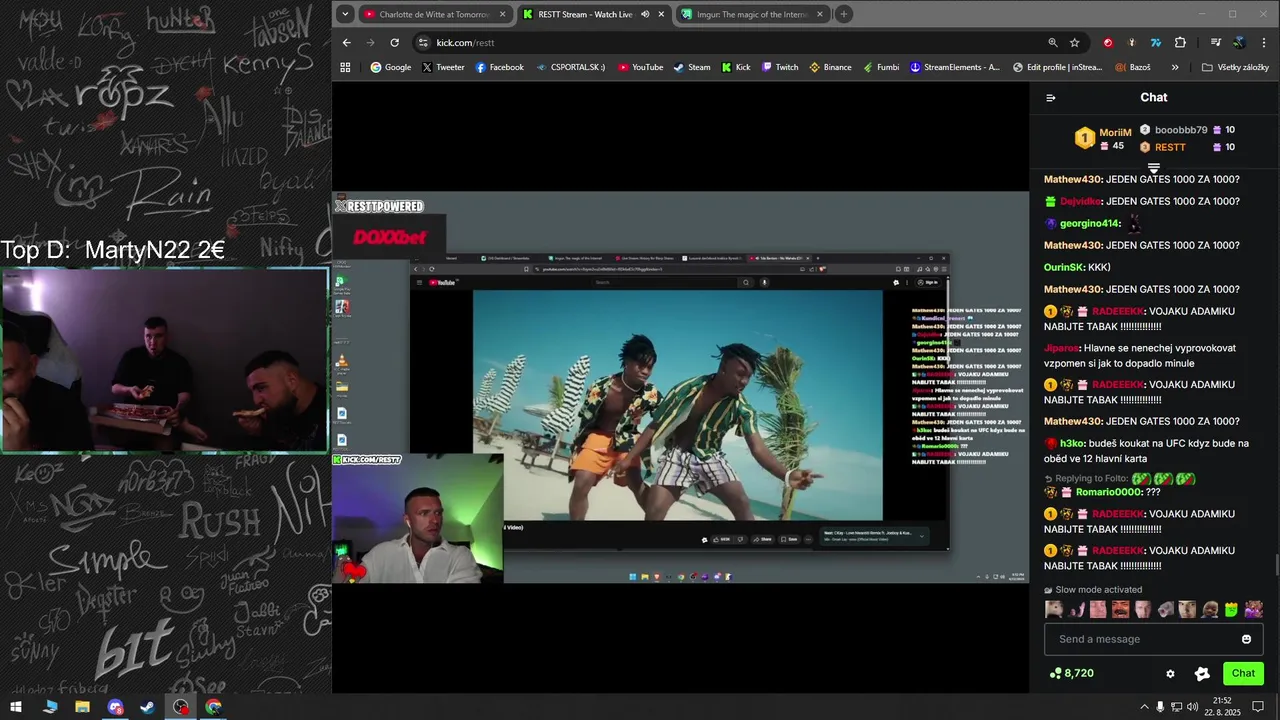Open Chrome three-dot menu
This screenshot has height=720, width=1280.
(1264, 43)
